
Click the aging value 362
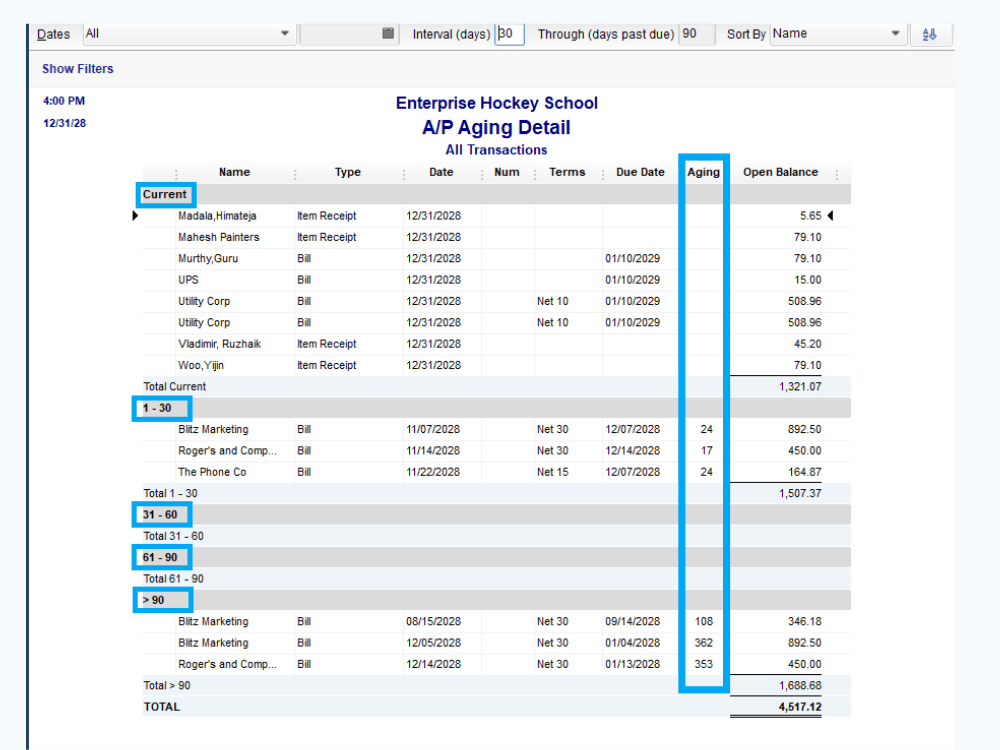(703, 643)
